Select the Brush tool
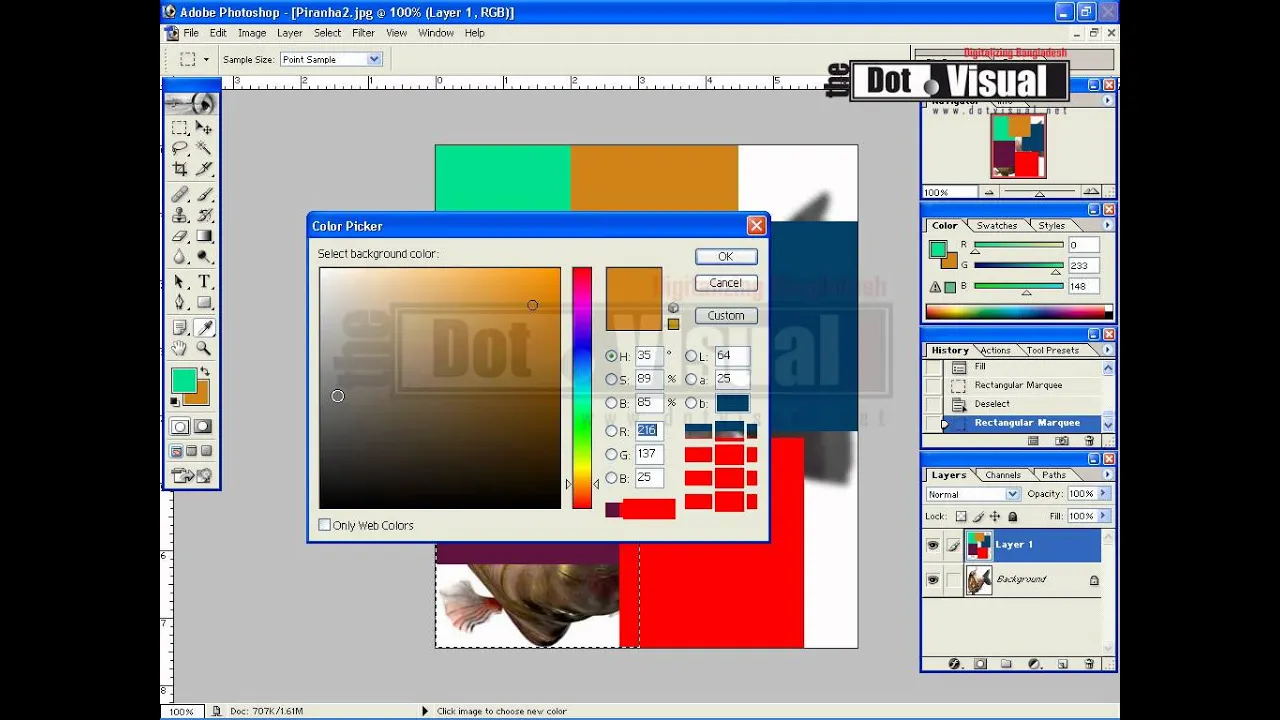 point(204,195)
